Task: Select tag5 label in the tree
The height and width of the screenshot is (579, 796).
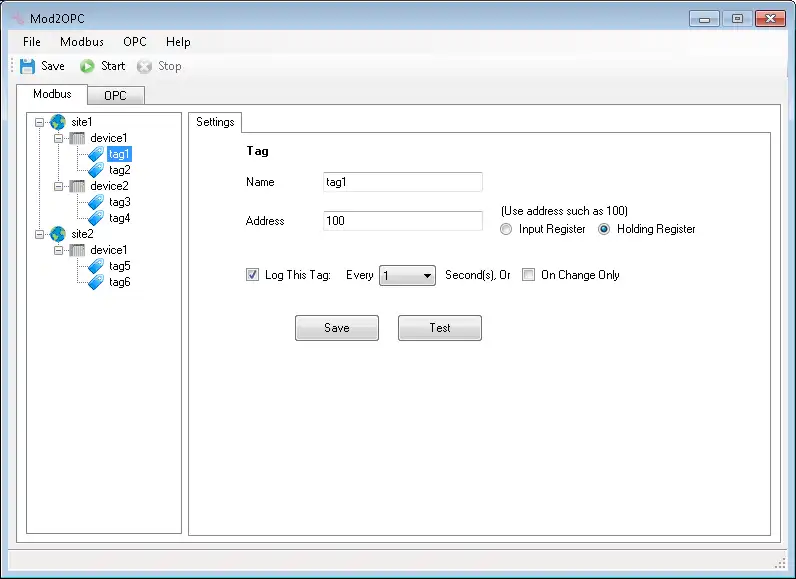Action: click(x=120, y=266)
